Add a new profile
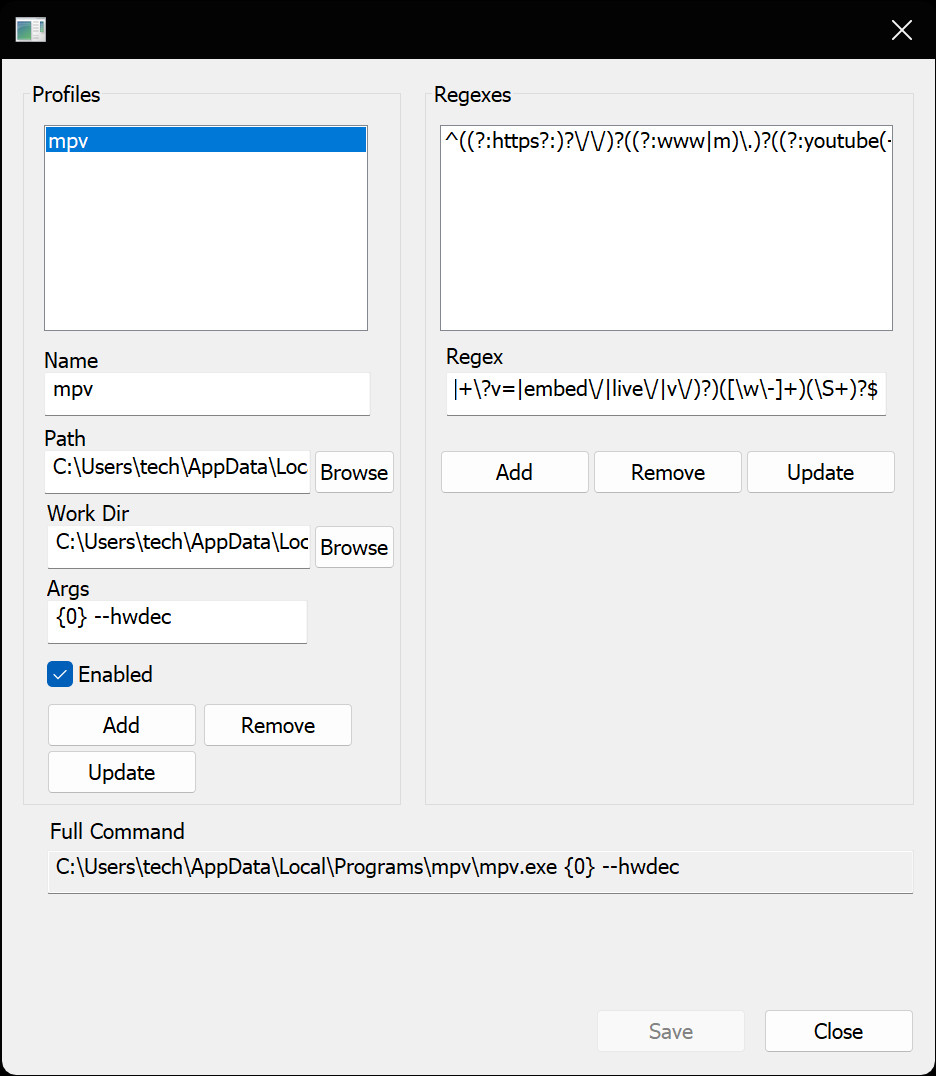This screenshot has height=1076, width=936. coord(121,725)
